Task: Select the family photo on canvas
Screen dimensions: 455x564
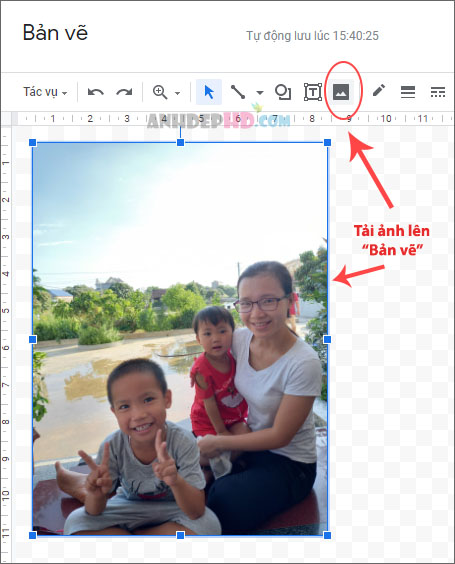Action: point(180,339)
